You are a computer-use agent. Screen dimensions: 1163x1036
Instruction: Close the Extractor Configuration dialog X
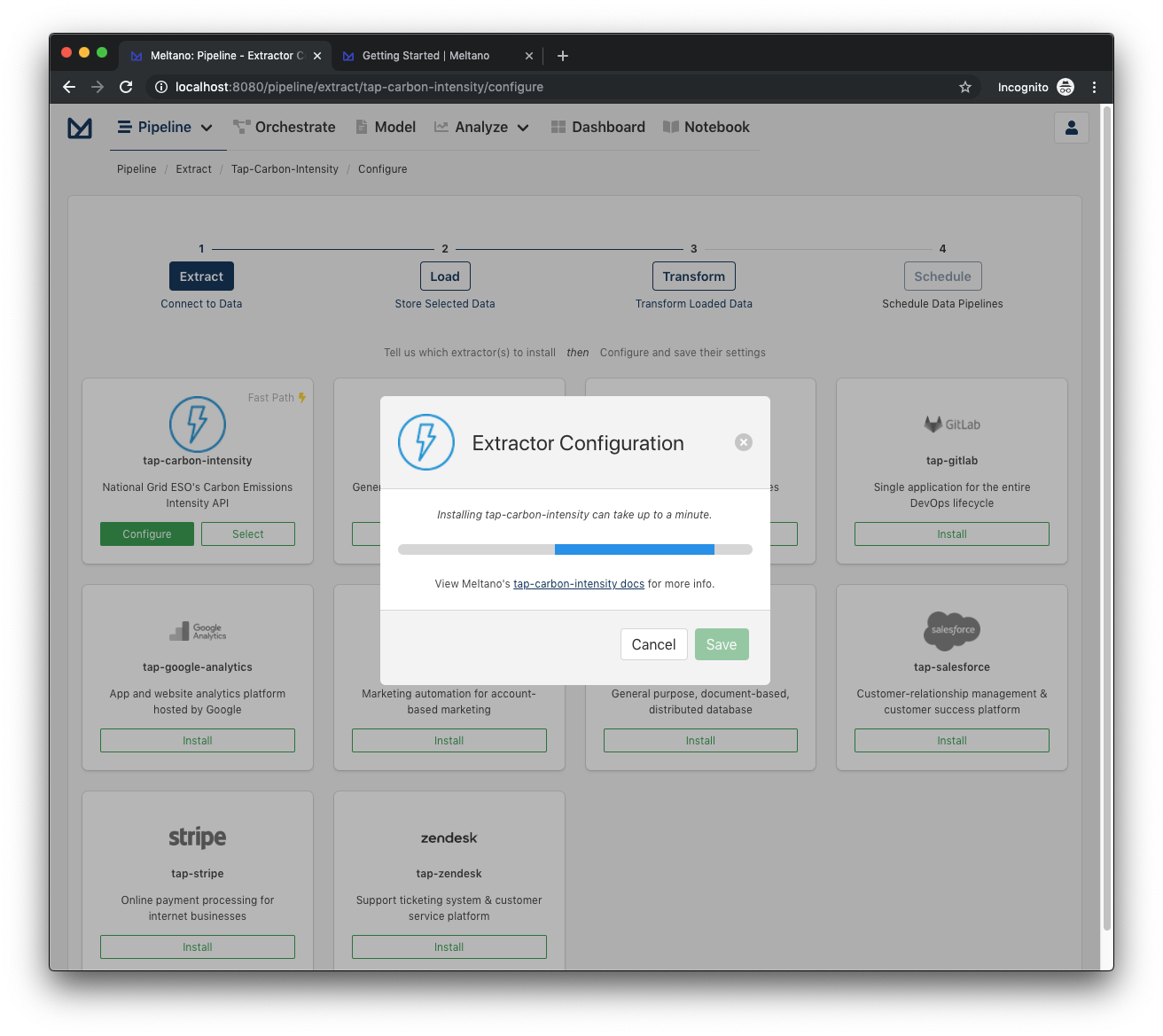coord(744,442)
